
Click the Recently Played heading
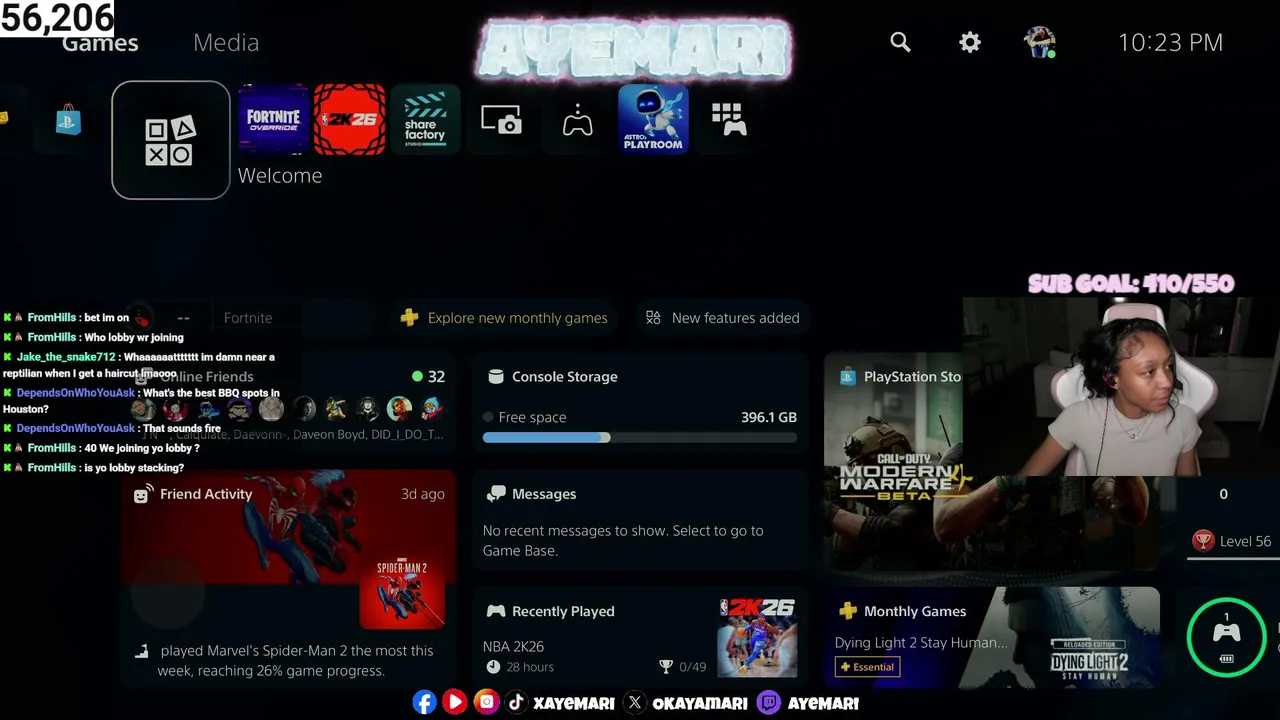click(563, 611)
